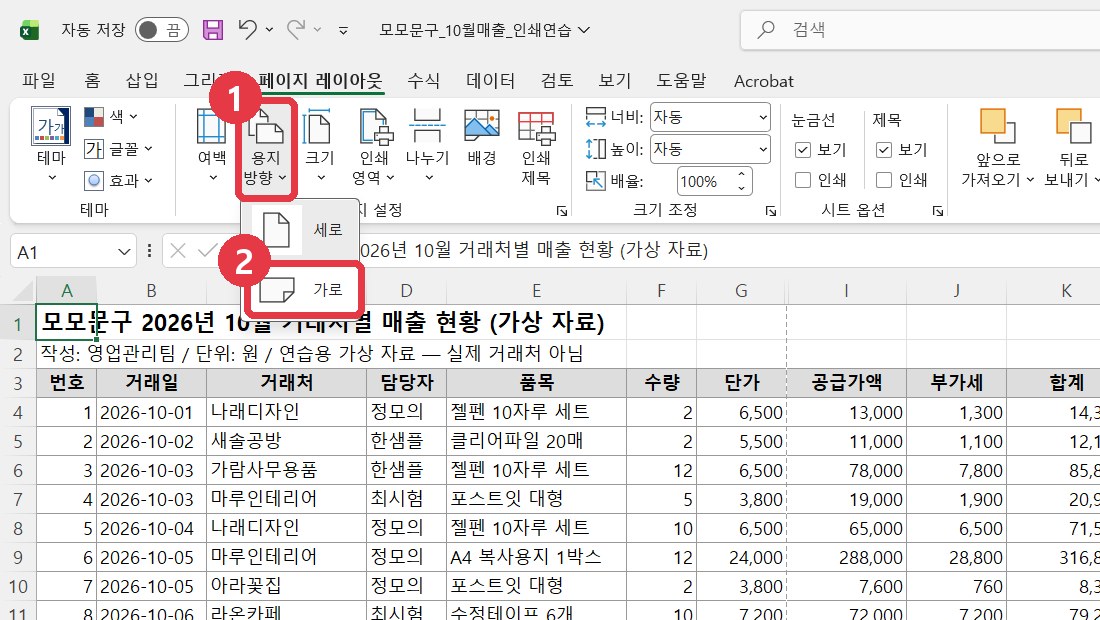This screenshot has height=620, width=1100.
Task: Open the 수식 ribbon tab
Action: pos(424,81)
